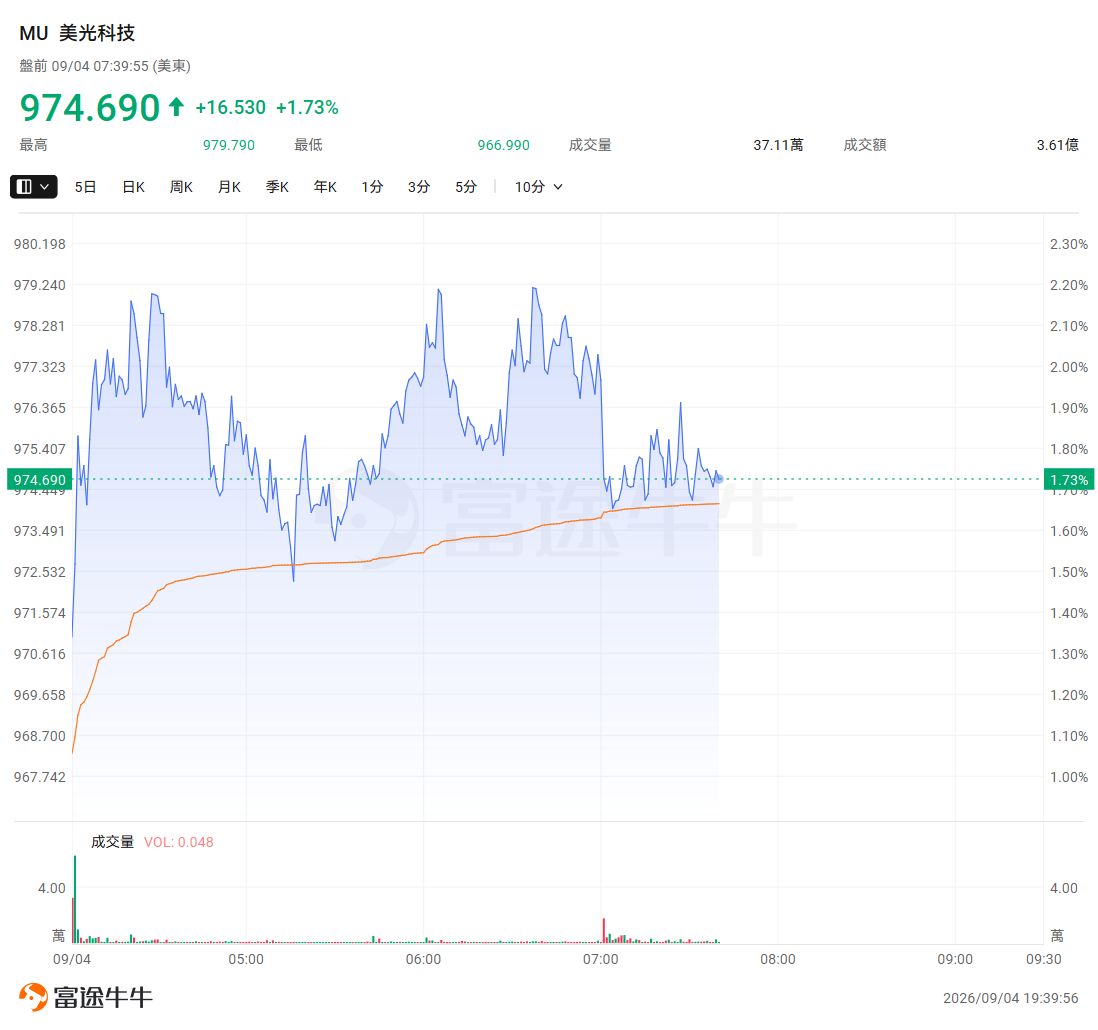
Task: Choose the 1分 interval
Action: [372, 187]
